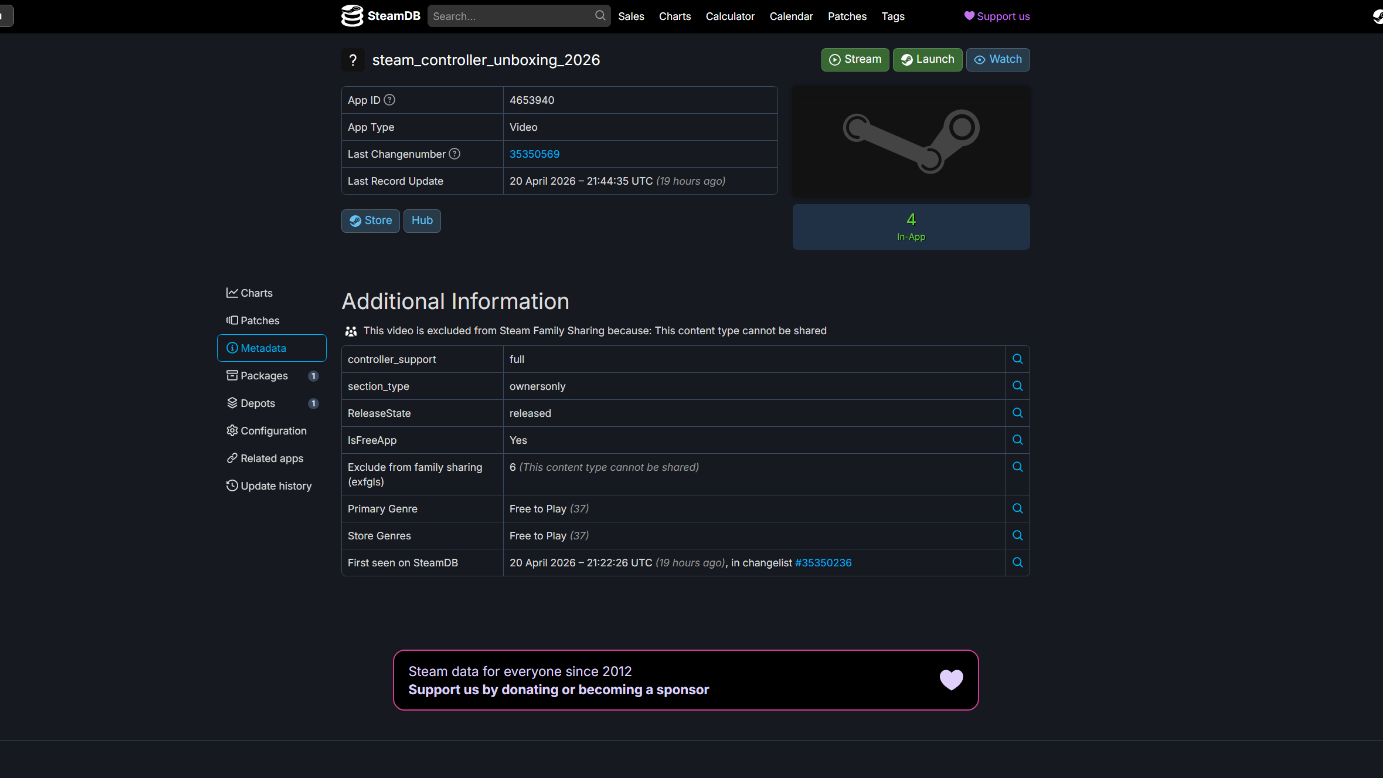
Task: Open changelist link #35350236
Action: (823, 563)
